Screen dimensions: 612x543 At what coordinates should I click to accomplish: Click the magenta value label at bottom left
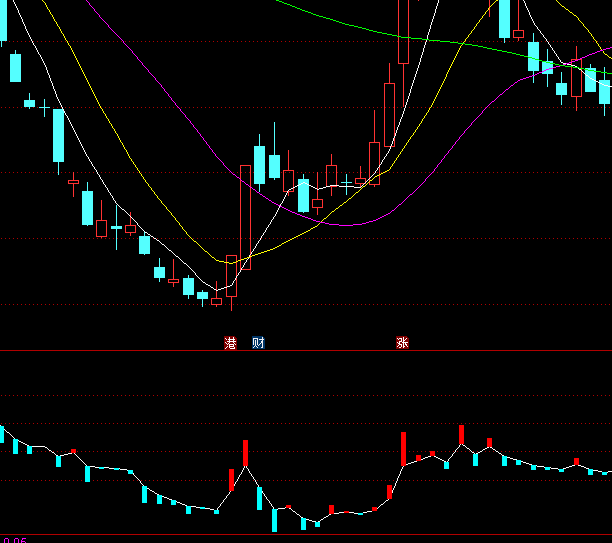pos(14,540)
